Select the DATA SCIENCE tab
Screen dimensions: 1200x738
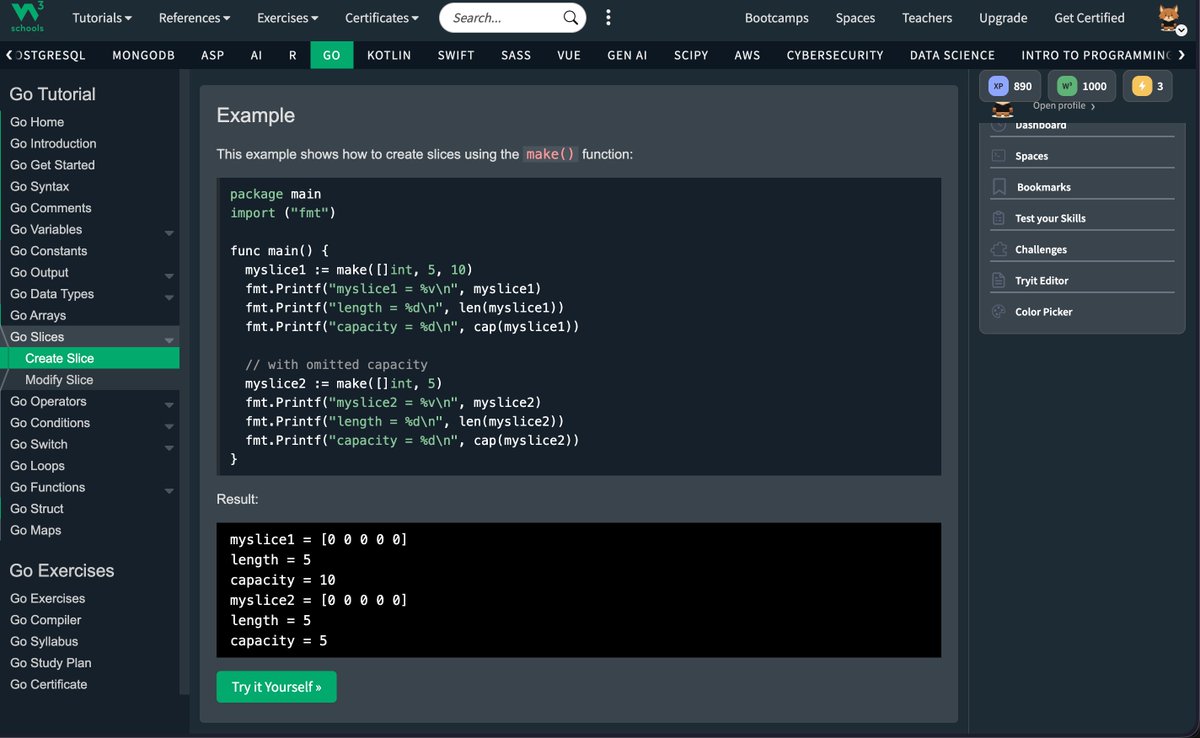pyautogui.click(x=952, y=55)
